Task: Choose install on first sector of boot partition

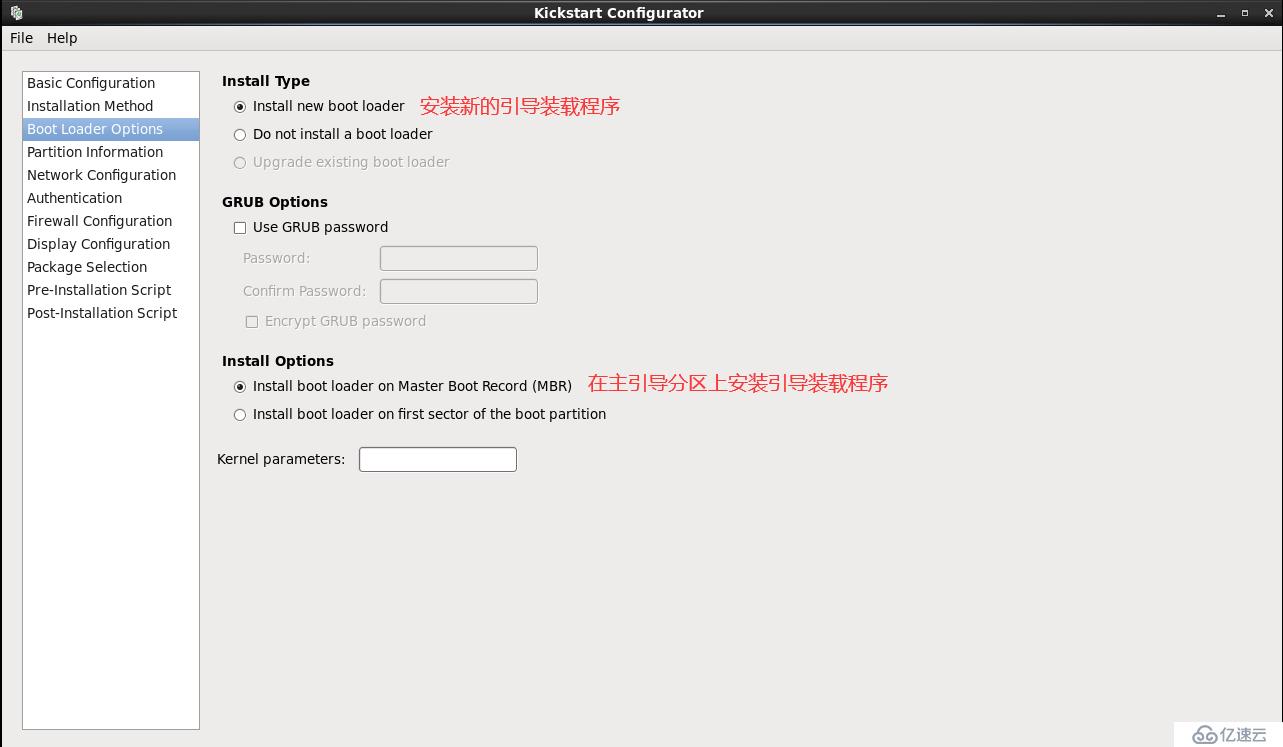Action: click(x=240, y=415)
